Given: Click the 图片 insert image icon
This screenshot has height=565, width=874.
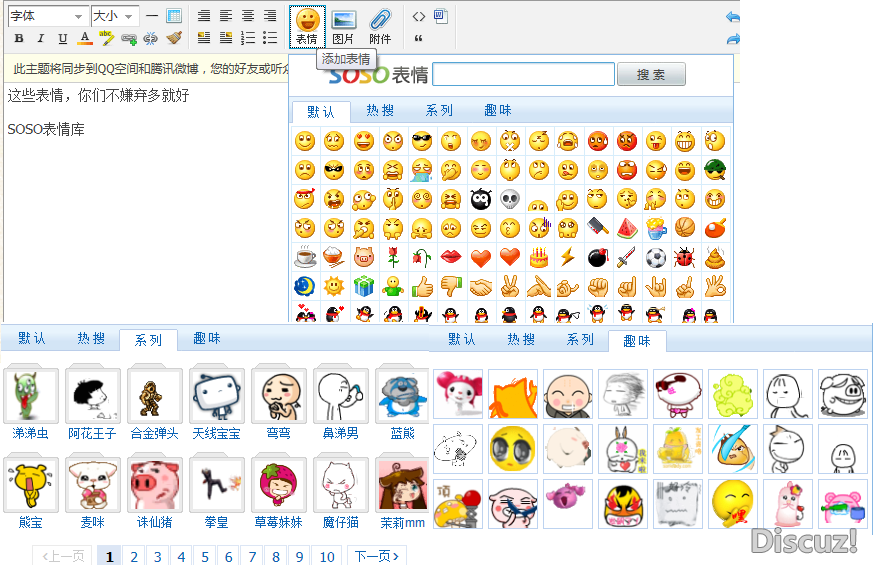Looking at the screenshot, I should pyautogui.click(x=343, y=27).
